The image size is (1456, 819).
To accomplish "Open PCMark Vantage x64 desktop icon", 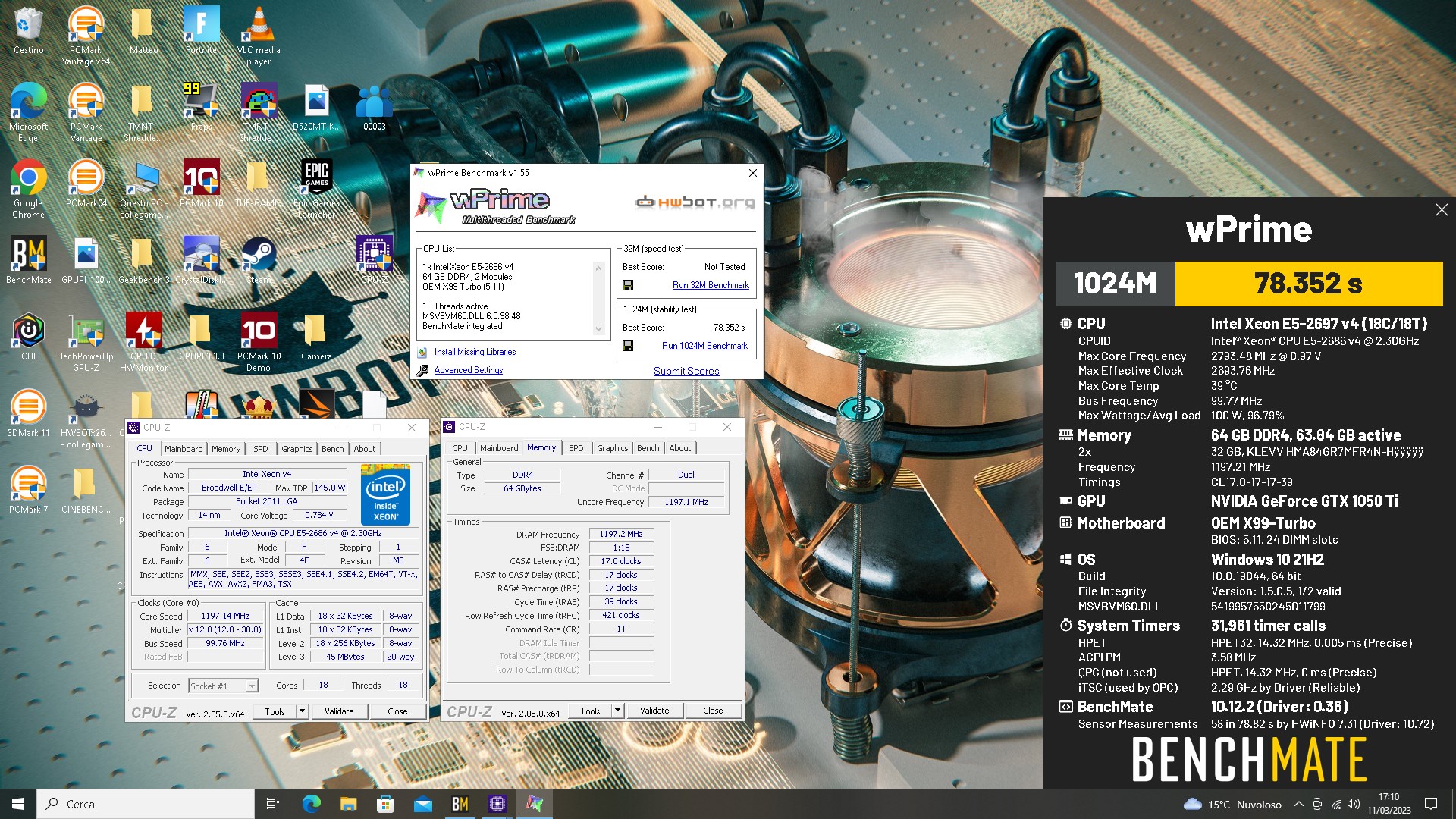I will [86, 36].
